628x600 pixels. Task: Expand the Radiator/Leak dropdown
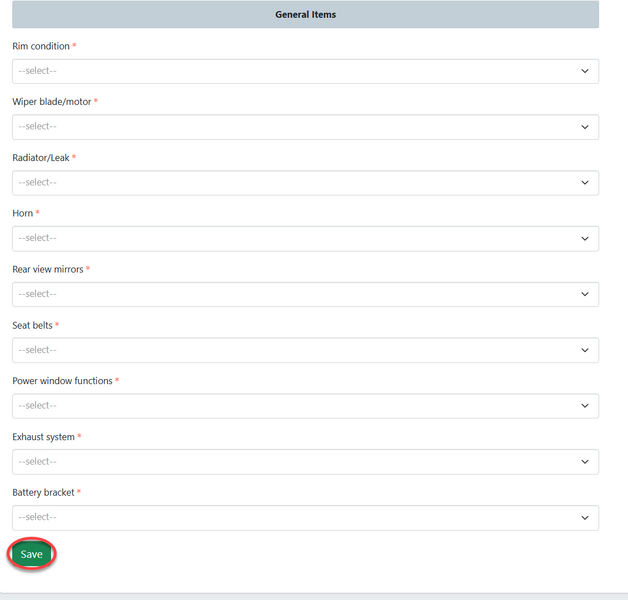(305, 183)
